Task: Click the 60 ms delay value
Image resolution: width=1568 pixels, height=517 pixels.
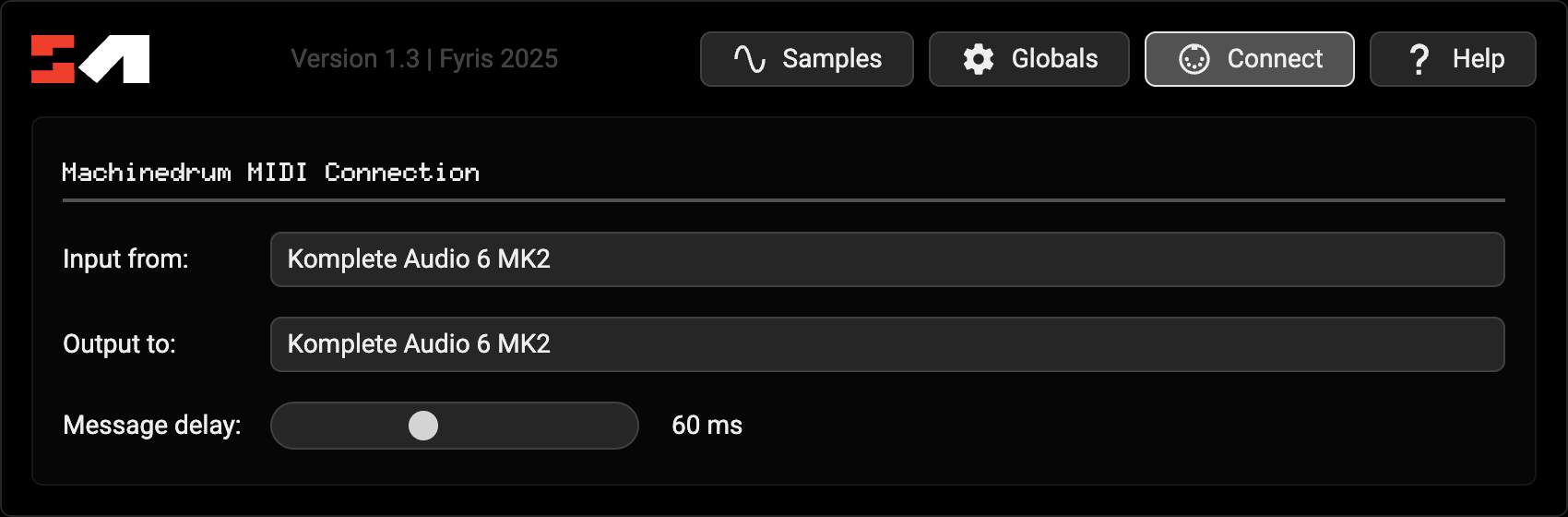Action: [707, 426]
